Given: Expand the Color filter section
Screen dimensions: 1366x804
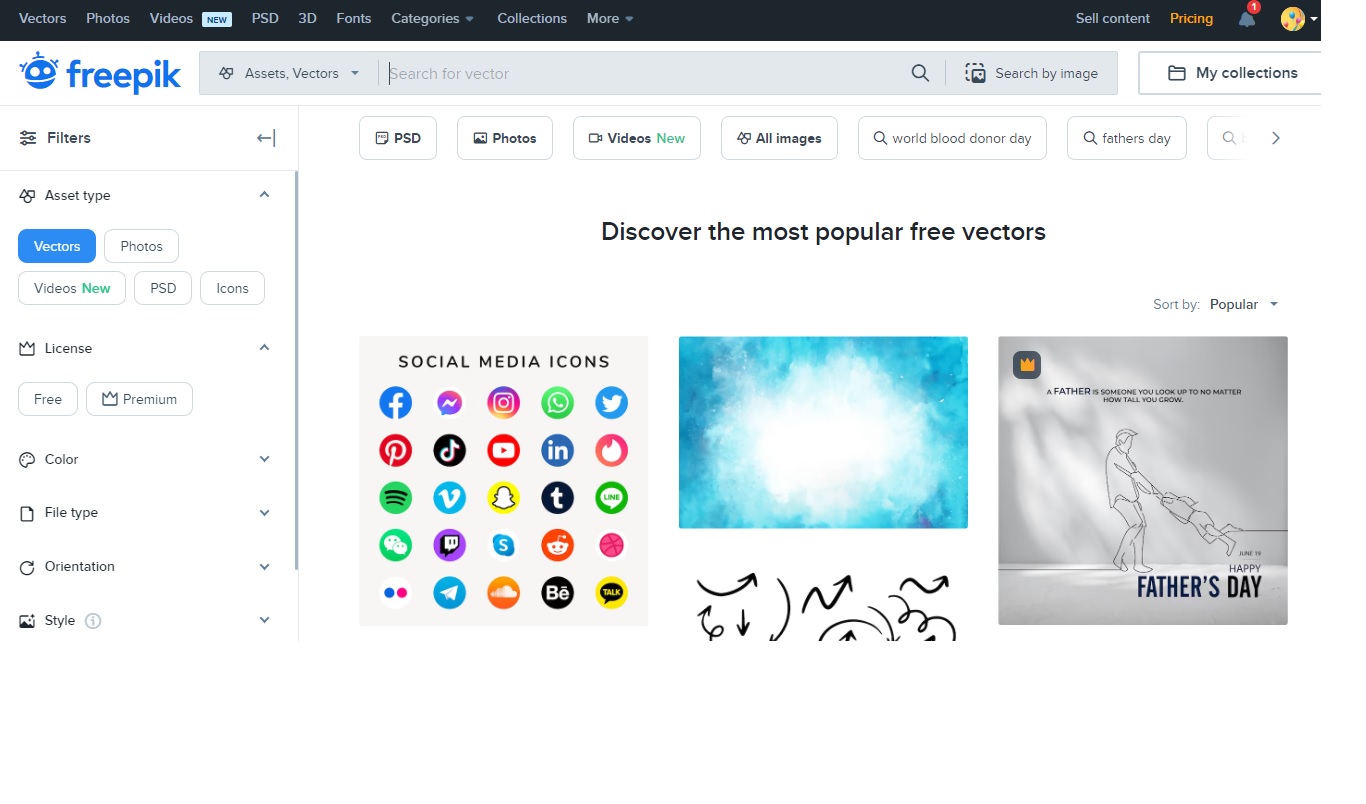Looking at the screenshot, I should point(264,459).
